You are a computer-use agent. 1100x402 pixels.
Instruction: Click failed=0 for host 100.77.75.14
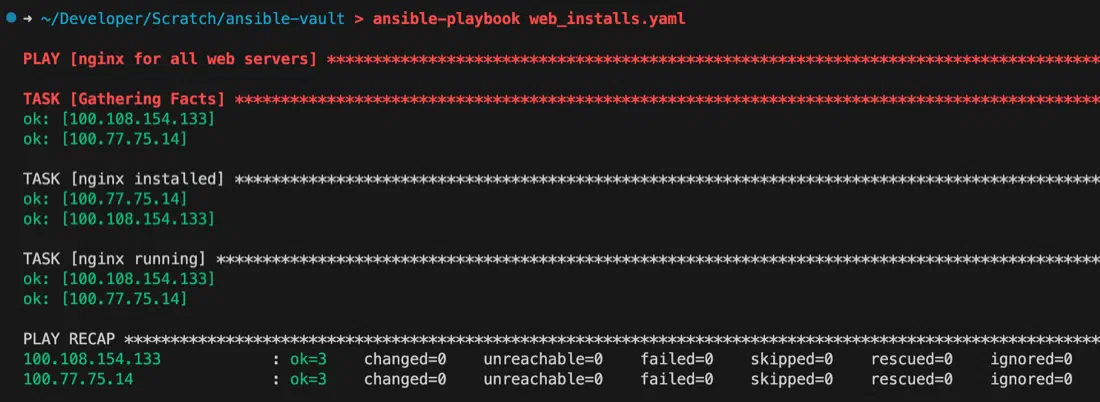coord(677,380)
